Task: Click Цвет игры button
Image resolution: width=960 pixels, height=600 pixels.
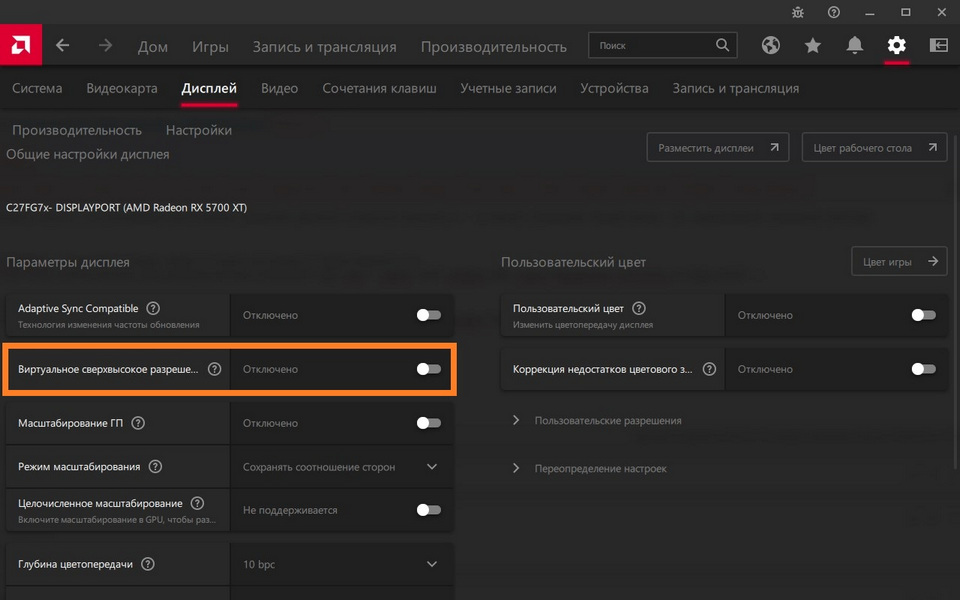Action: 899,261
